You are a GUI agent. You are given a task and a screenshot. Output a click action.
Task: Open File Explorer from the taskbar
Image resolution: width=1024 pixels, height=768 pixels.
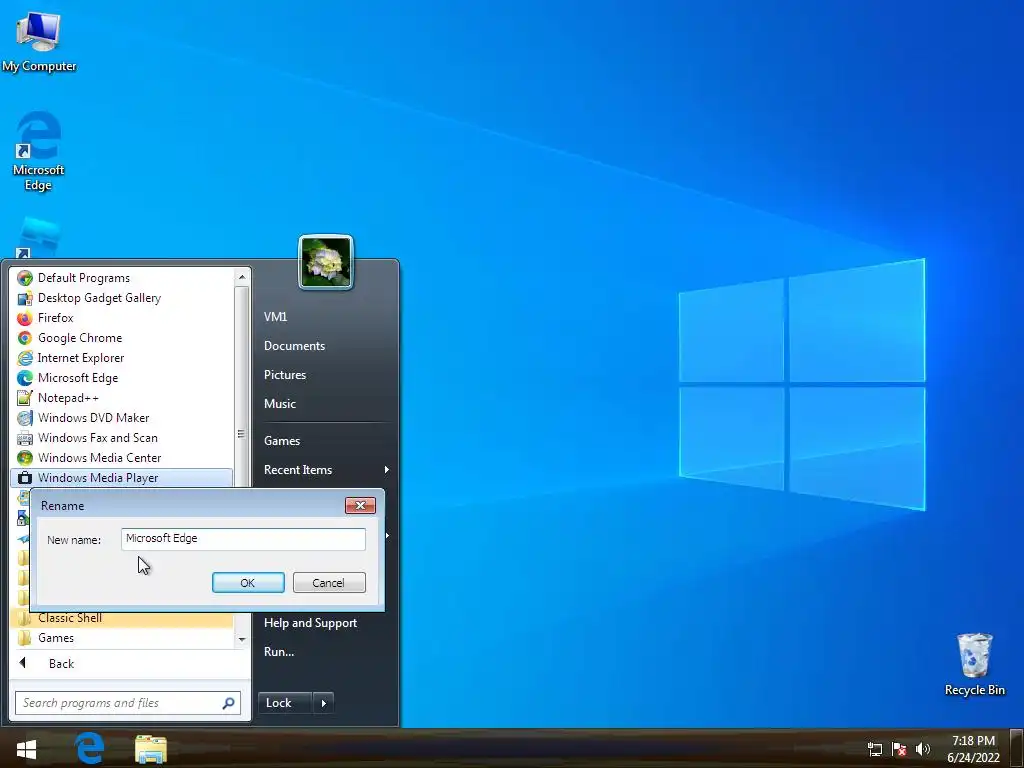(151, 749)
